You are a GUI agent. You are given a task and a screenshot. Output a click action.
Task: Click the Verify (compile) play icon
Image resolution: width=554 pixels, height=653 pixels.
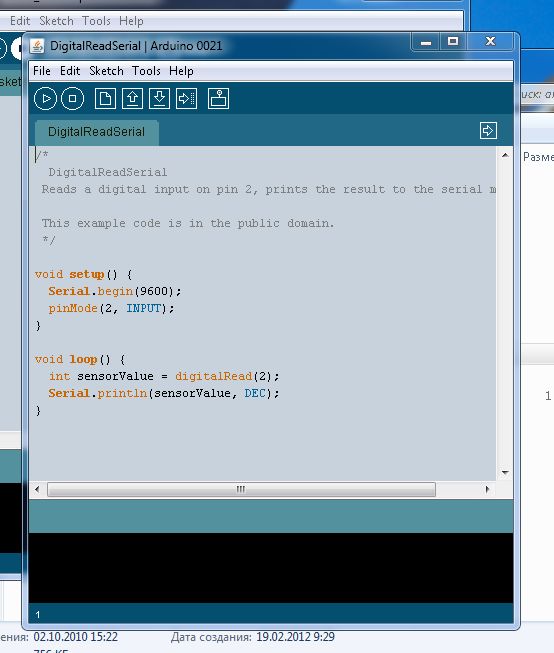pyautogui.click(x=45, y=99)
